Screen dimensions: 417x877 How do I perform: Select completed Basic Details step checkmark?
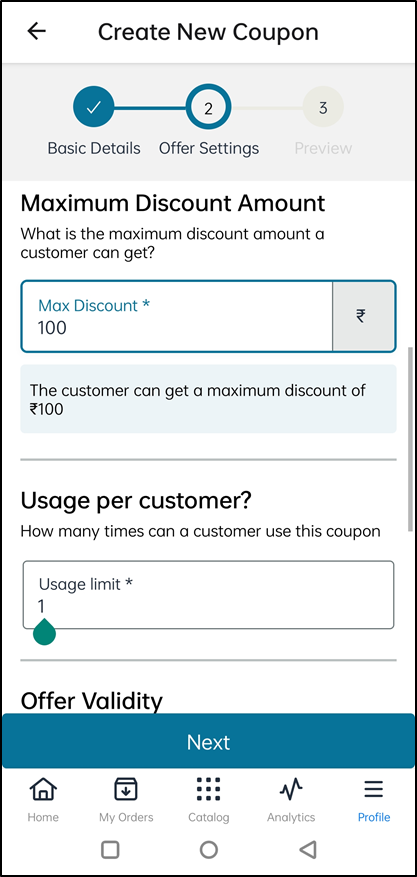(93, 107)
